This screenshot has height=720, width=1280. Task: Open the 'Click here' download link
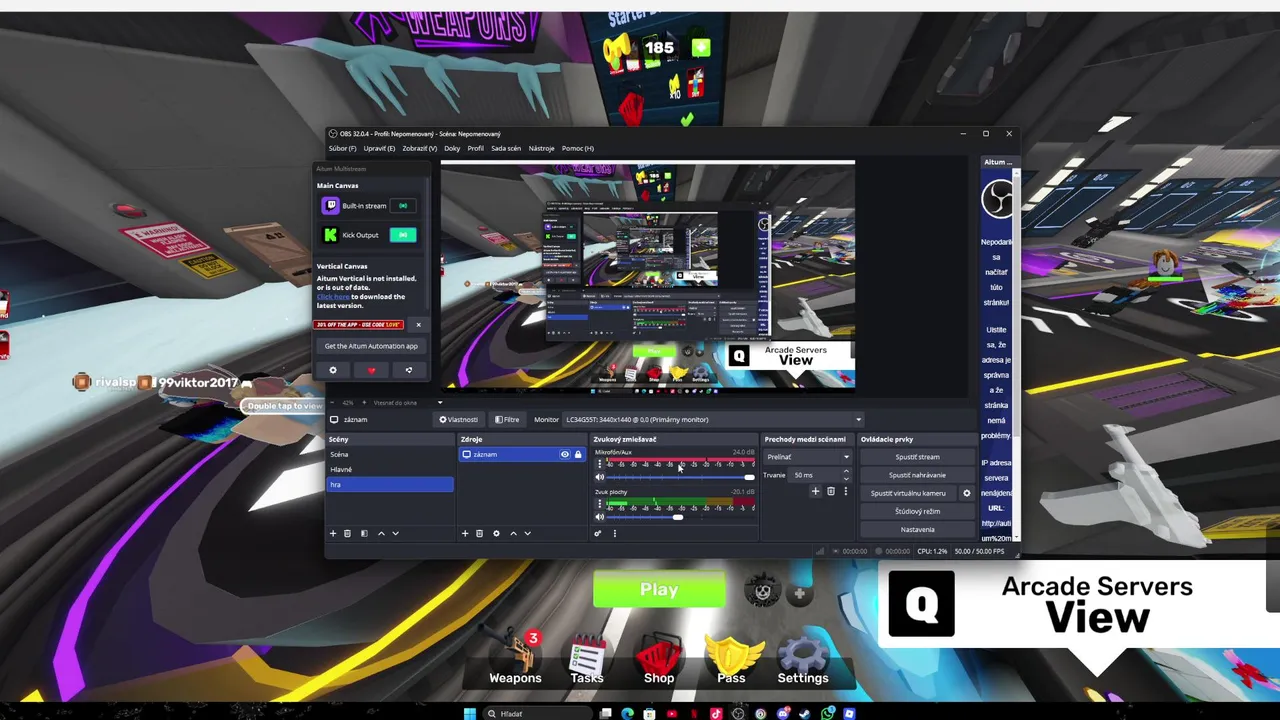pyautogui.click(x=333, y=297)
